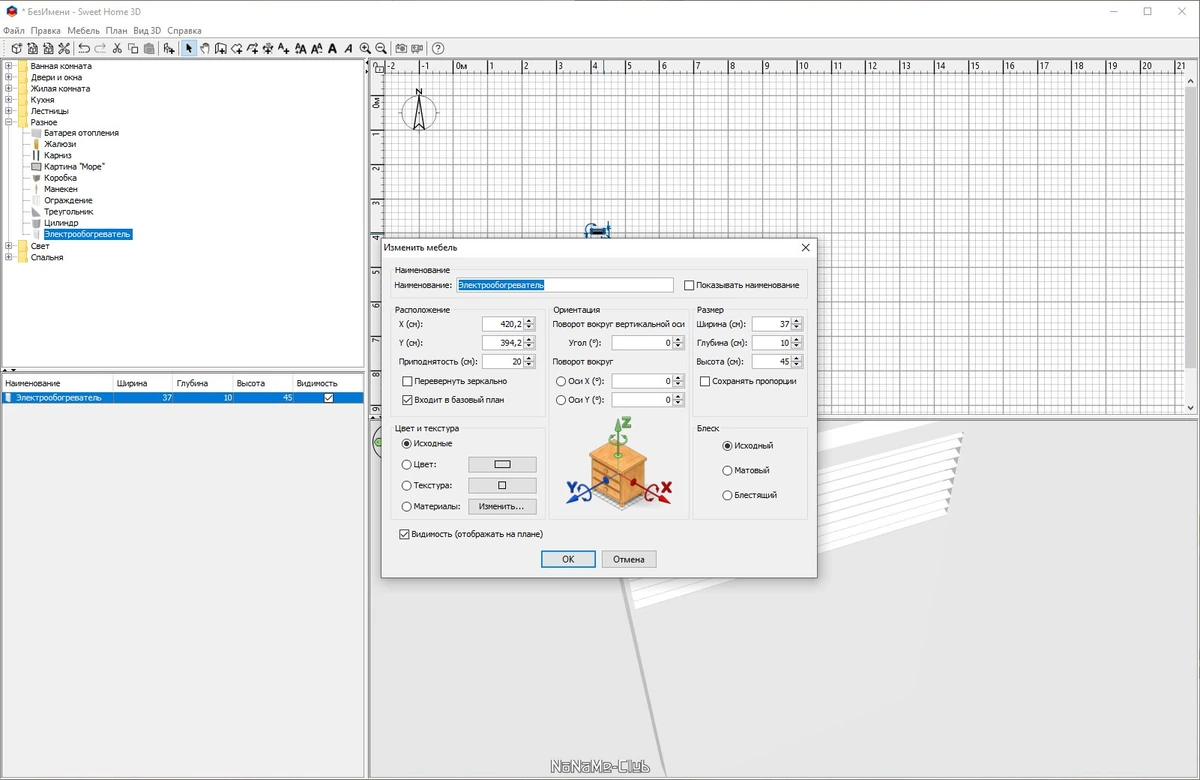The image size is (1200, 780).
Task: Select the Create dimensions tool
Action: click(268, 48)
